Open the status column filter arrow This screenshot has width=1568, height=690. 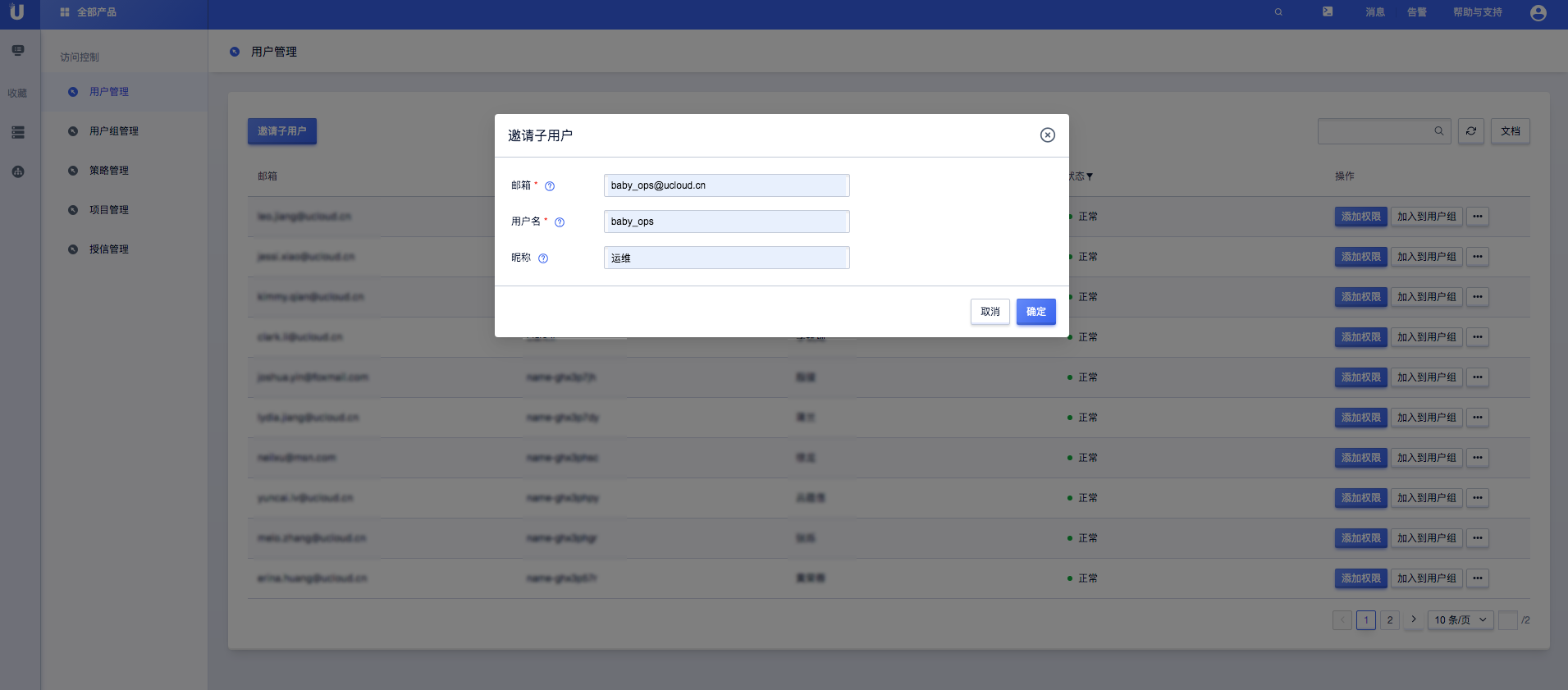click(1090, 177)
